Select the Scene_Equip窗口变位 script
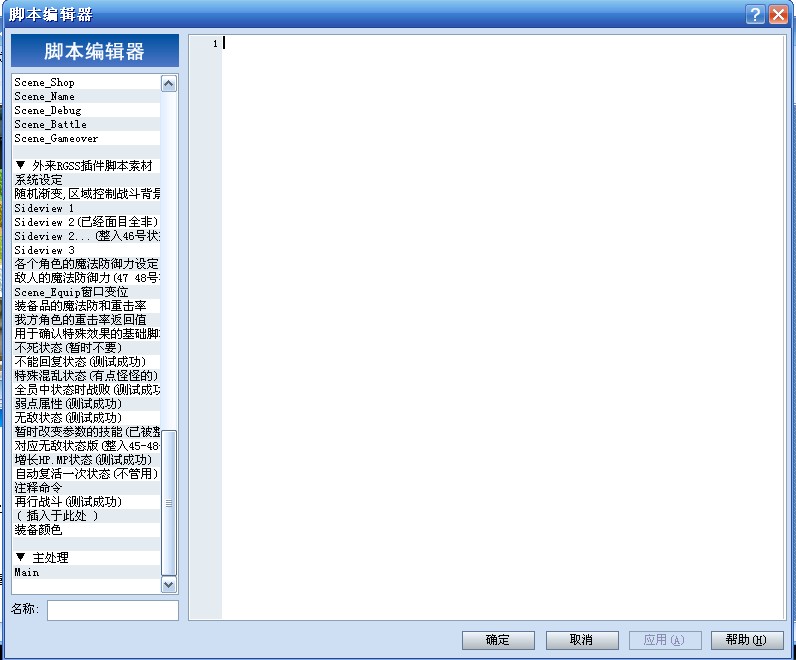Screen dimensions: 796x660 [x=86, y=292]
